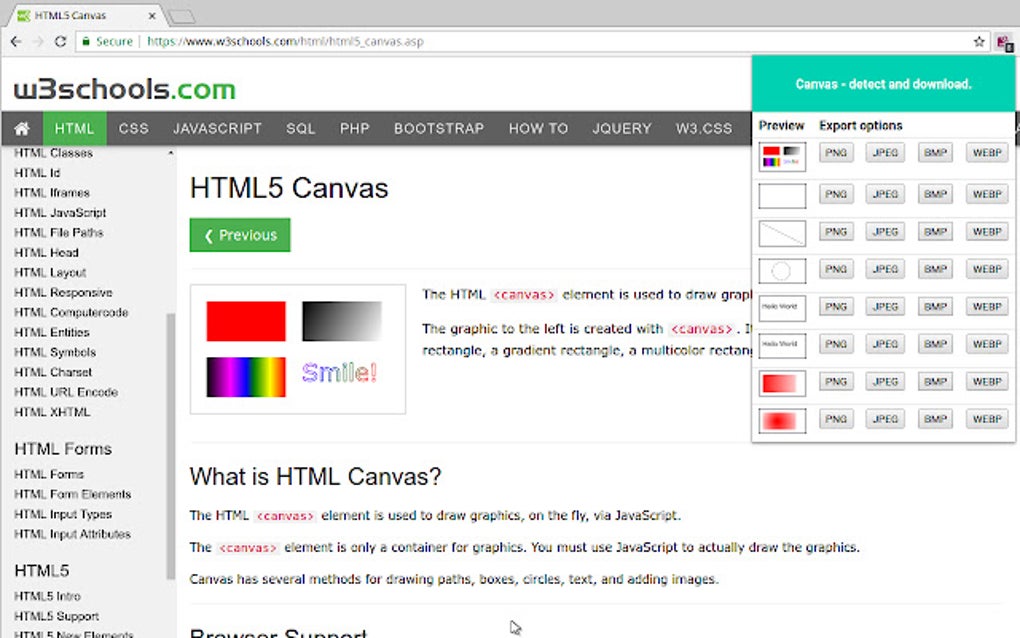Viewport: 1020px width, 638px height.
Task: Click the browser forward arrow
Action: tap(38, 42)
